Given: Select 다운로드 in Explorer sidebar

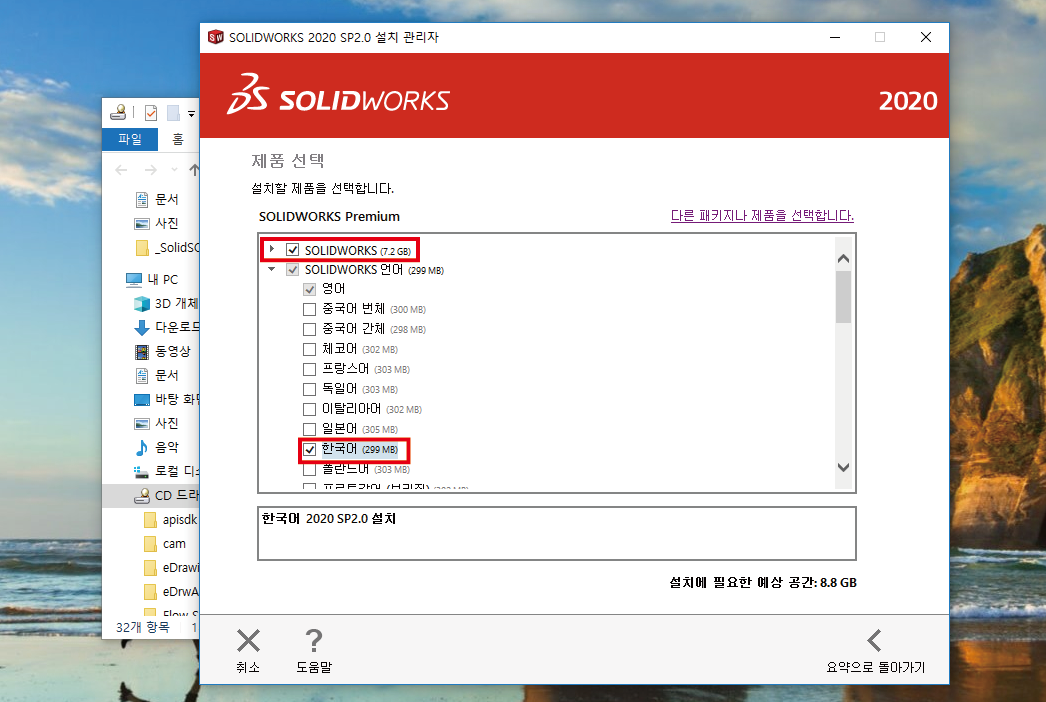Looking at the screenshot, I should click(x=166, y=327).
